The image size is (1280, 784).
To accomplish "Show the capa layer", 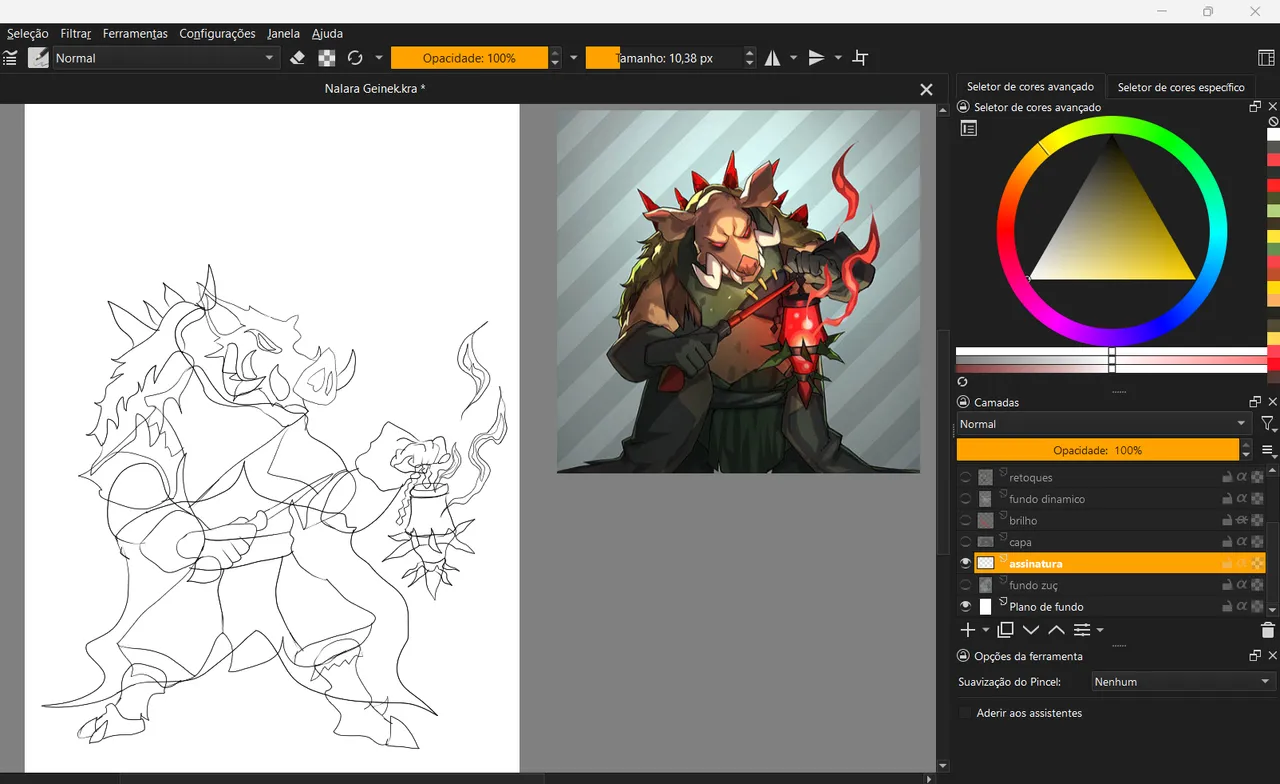I will pos(965,542).
